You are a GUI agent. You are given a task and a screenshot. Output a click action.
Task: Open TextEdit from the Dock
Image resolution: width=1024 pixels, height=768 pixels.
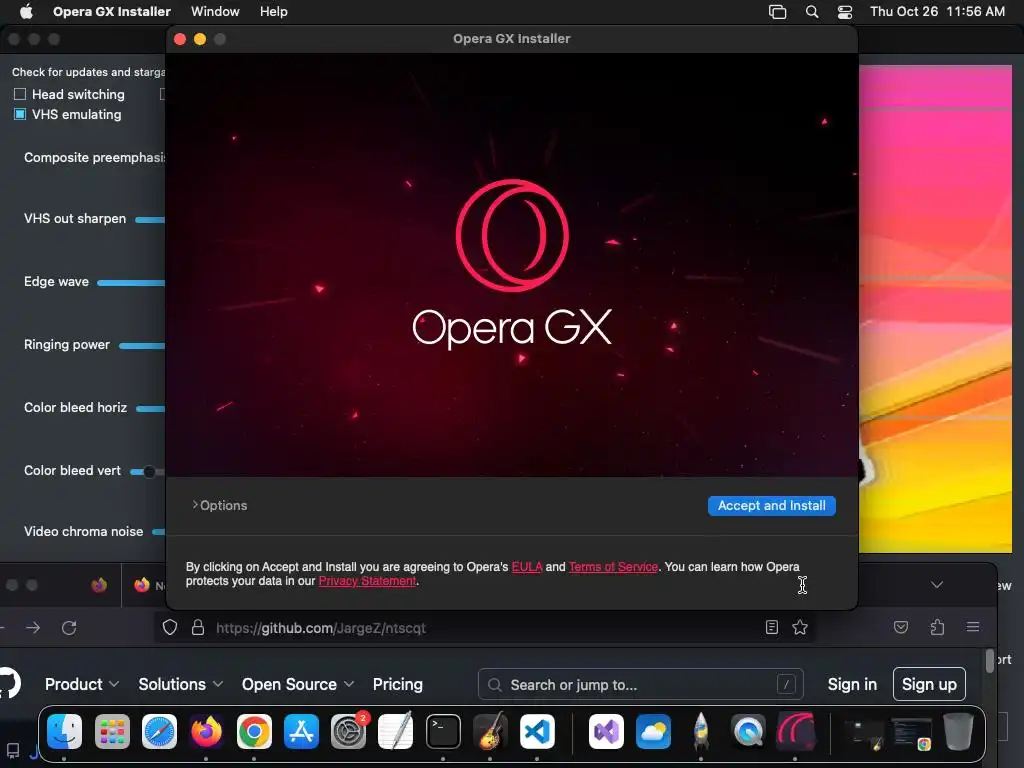pos(396,731)
